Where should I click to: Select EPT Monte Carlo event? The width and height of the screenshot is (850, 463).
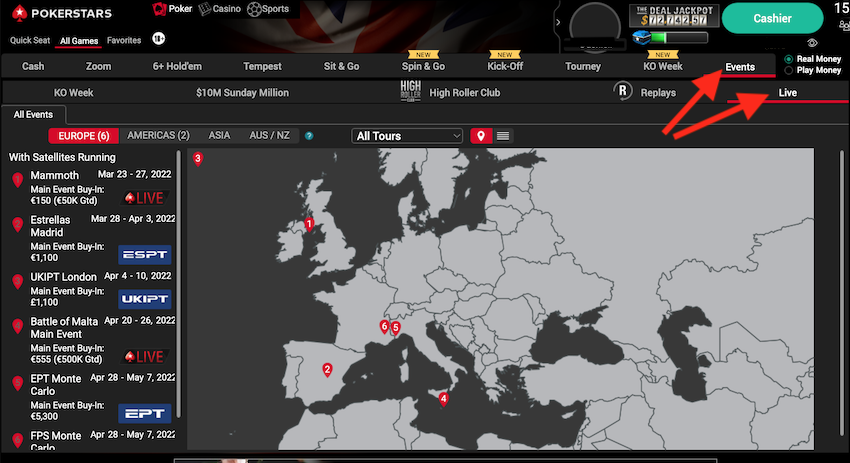tap(56, 385)
